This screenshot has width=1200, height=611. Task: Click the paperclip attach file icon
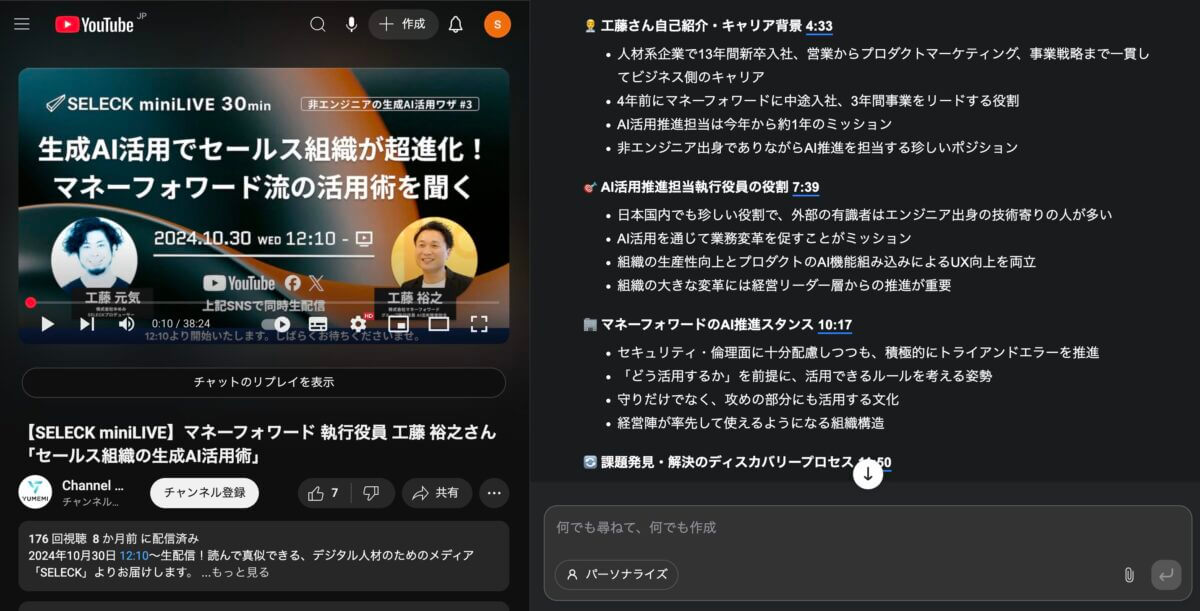[1129, 575]
